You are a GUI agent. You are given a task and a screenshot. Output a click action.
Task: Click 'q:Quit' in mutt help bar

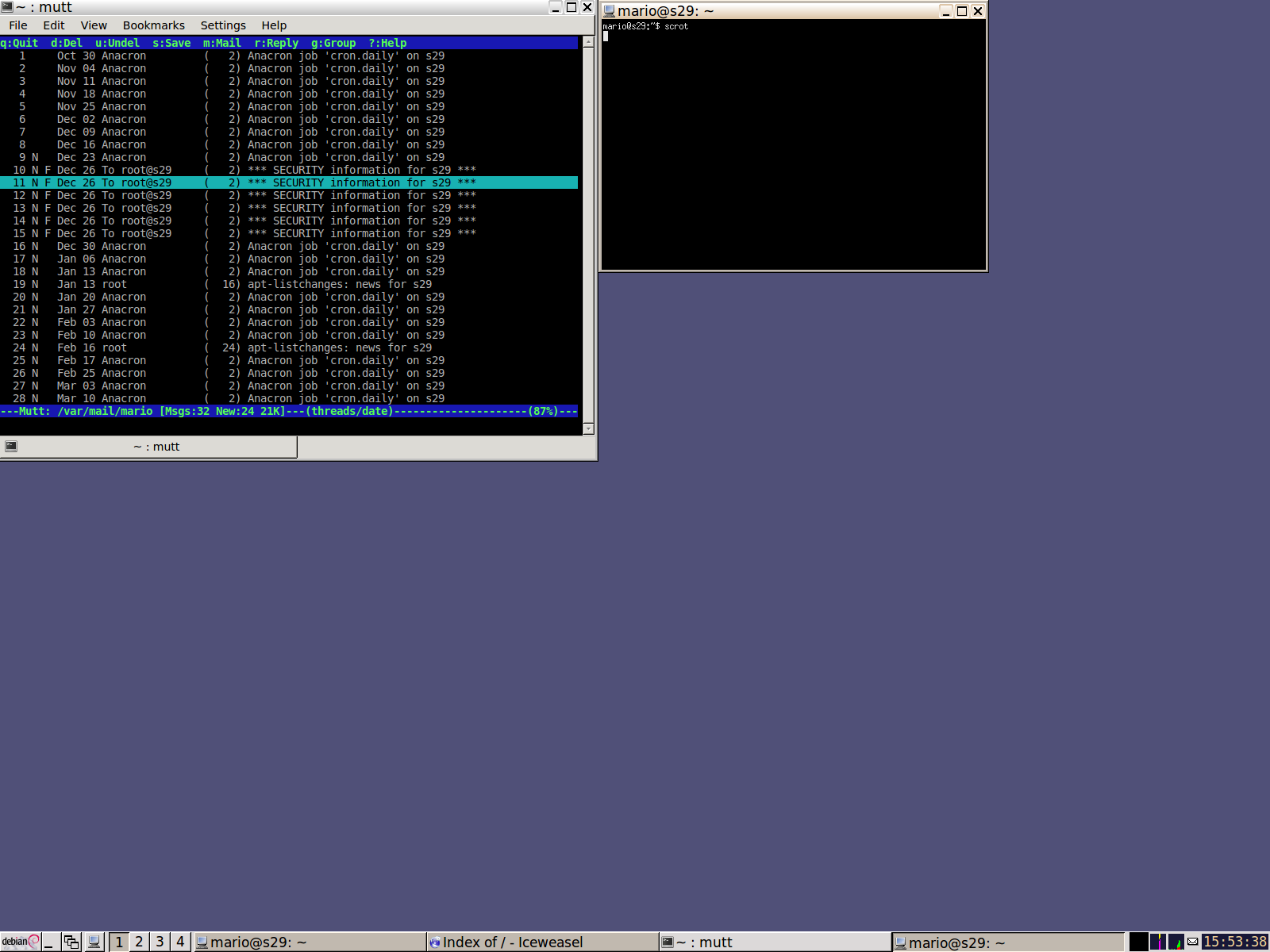click(19, 43)
